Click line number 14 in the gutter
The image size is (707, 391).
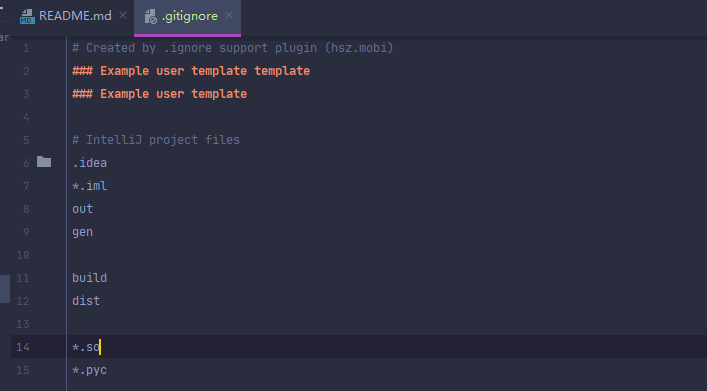(x=23, y=347)
